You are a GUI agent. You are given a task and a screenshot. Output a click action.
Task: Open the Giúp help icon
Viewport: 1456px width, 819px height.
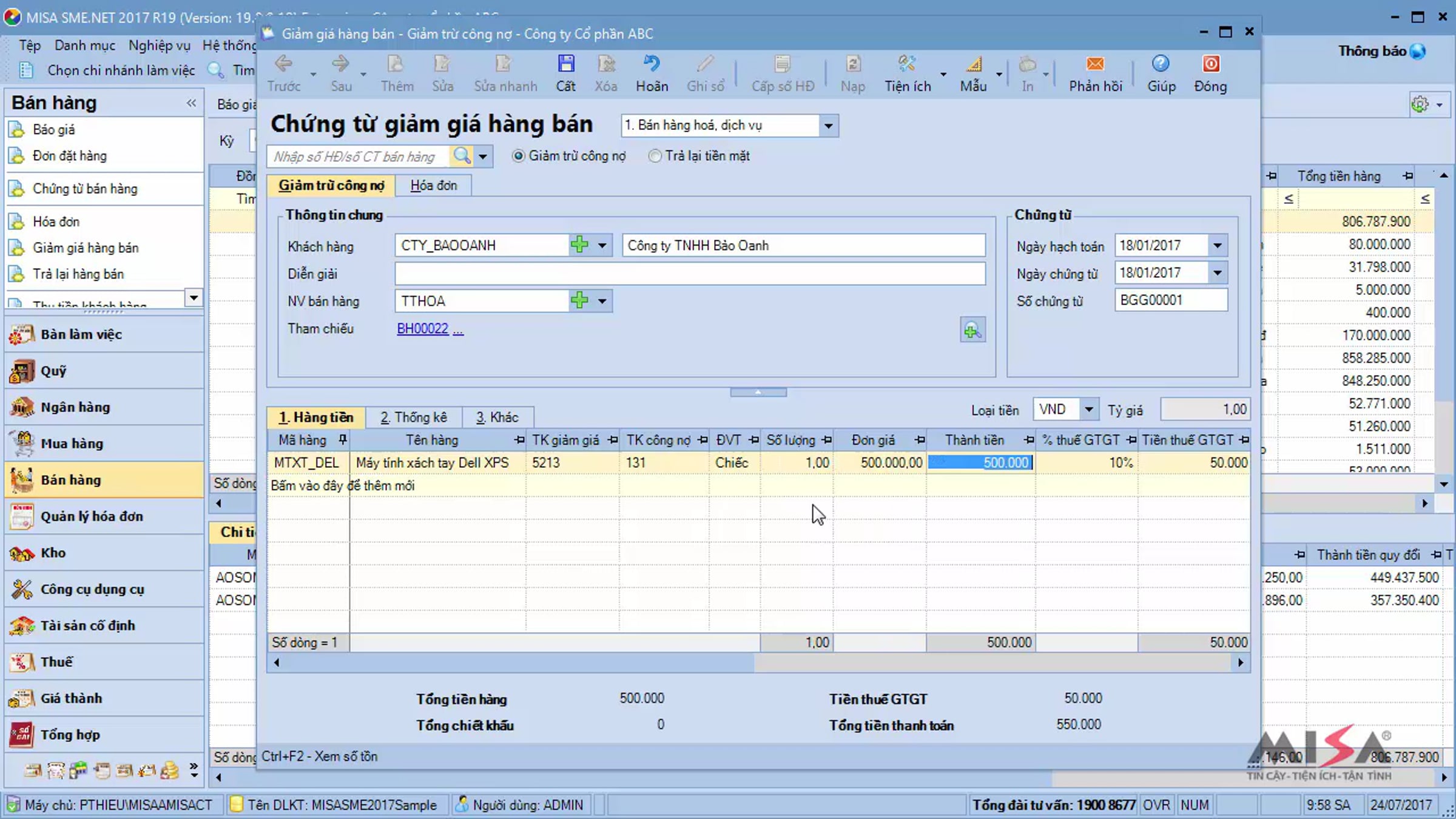(x=1161, y=64)
